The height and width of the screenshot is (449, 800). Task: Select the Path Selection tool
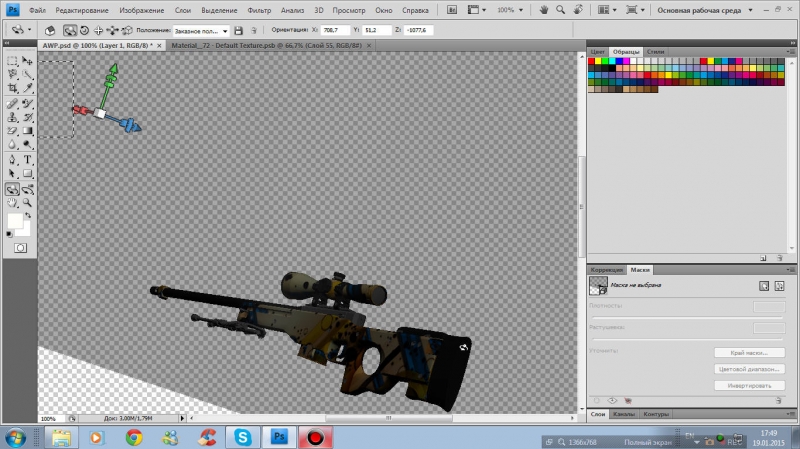coord(12,173)
